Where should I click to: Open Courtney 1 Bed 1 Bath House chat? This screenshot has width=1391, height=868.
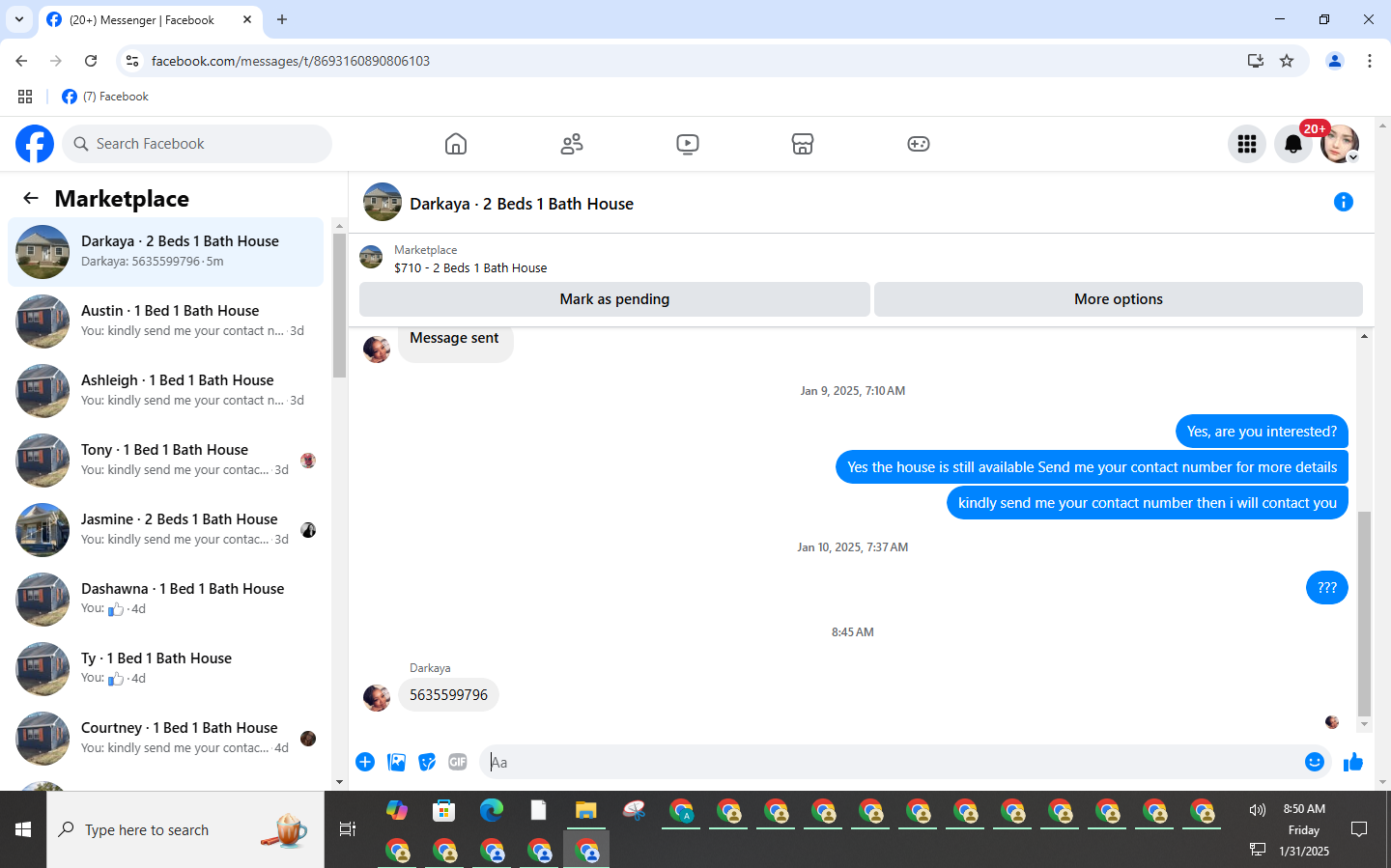pyautogui.click(x=166, y=739)
